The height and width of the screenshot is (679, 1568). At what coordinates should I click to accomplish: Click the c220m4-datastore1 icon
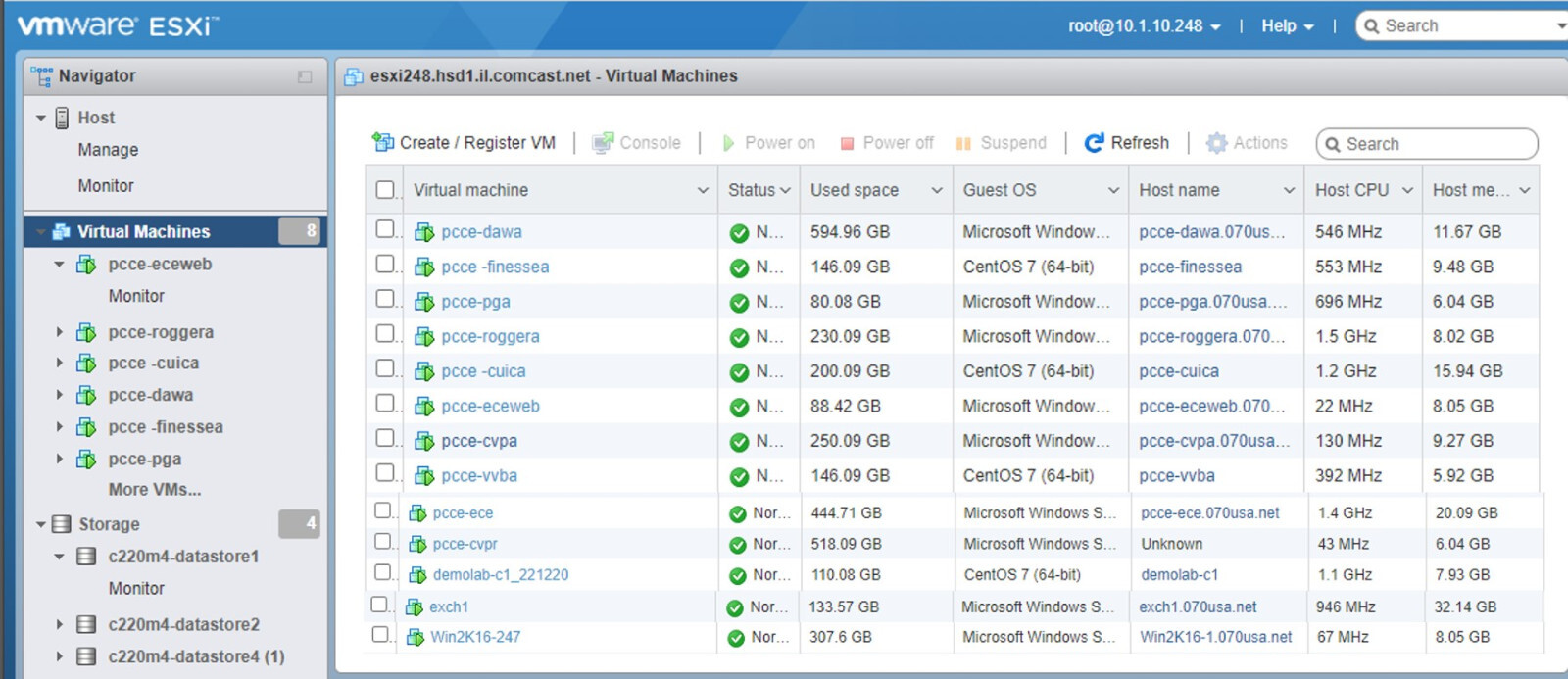(x=86, y=557)
